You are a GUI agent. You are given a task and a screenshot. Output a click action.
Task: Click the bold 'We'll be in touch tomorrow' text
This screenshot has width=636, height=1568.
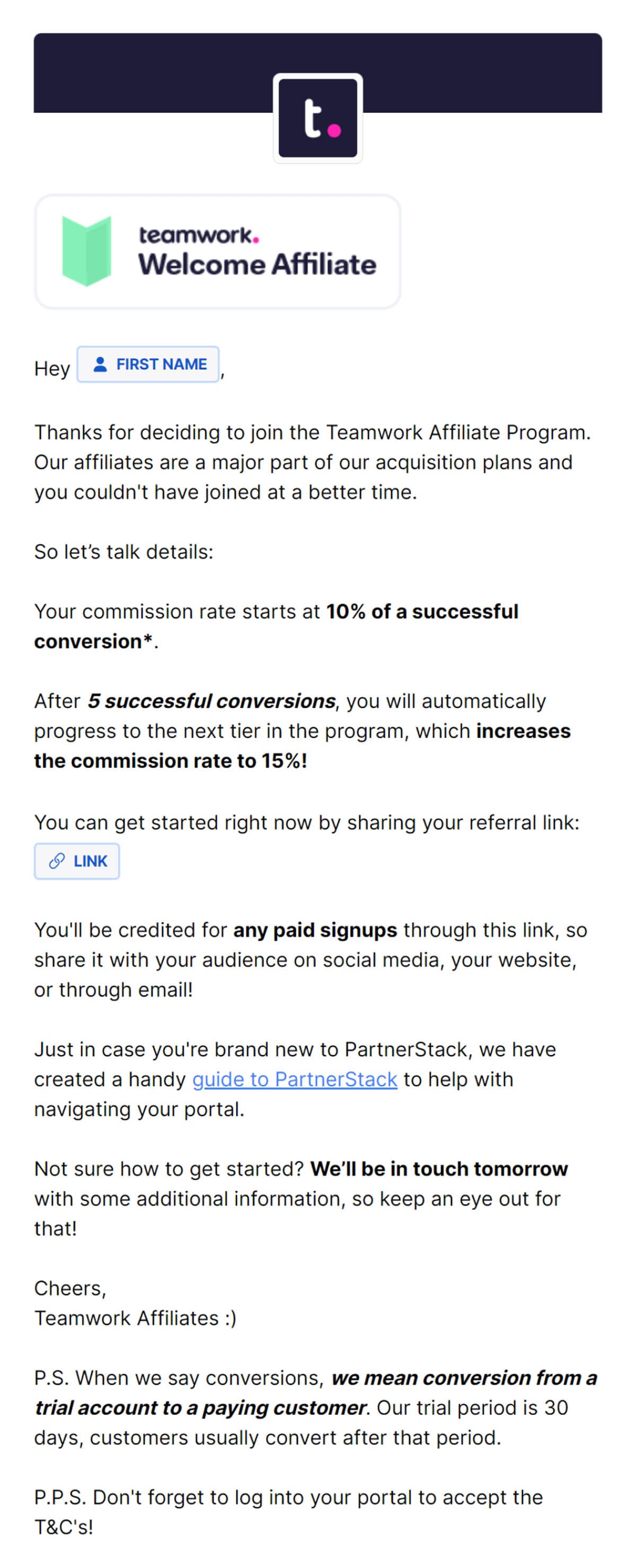point(439,1169)
